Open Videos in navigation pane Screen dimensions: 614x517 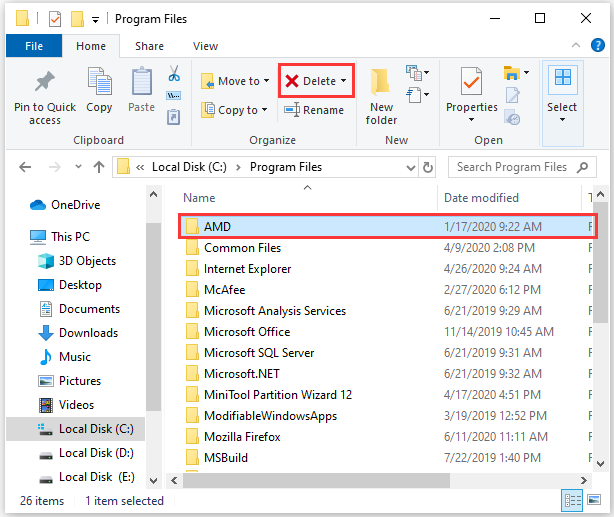coord(66,405)
